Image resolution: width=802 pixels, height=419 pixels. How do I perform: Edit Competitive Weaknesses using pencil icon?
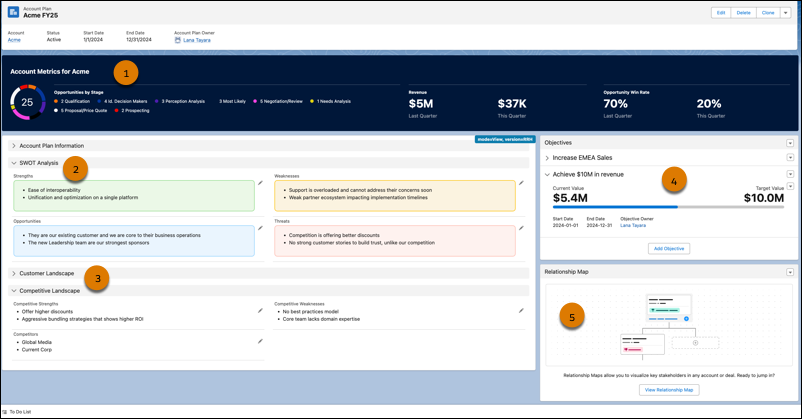(521, 311)
